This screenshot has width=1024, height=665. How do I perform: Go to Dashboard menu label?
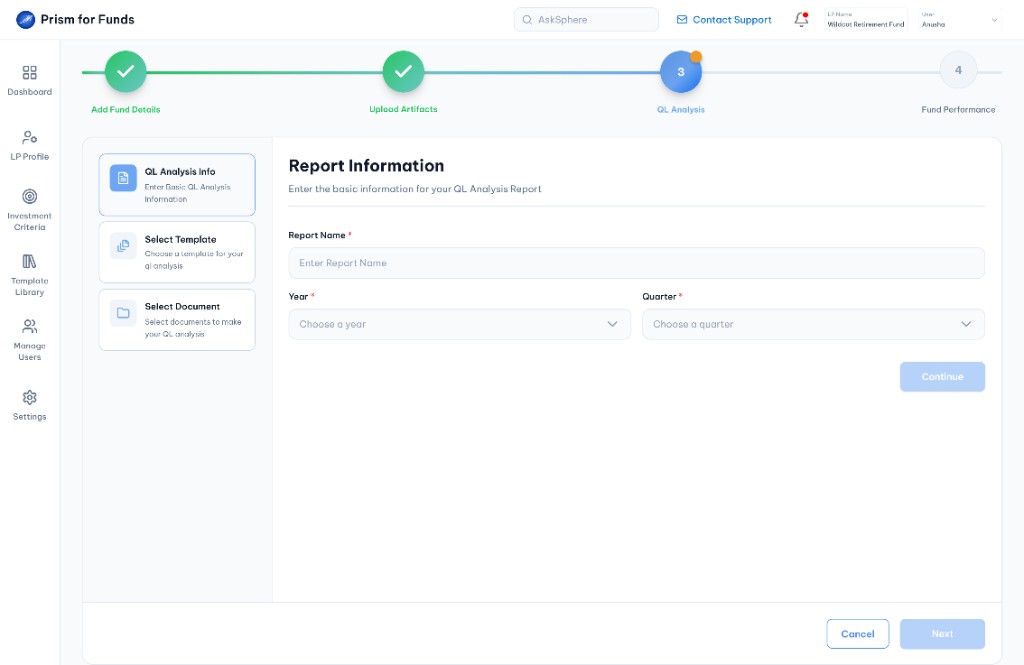[x=29, y=92]
